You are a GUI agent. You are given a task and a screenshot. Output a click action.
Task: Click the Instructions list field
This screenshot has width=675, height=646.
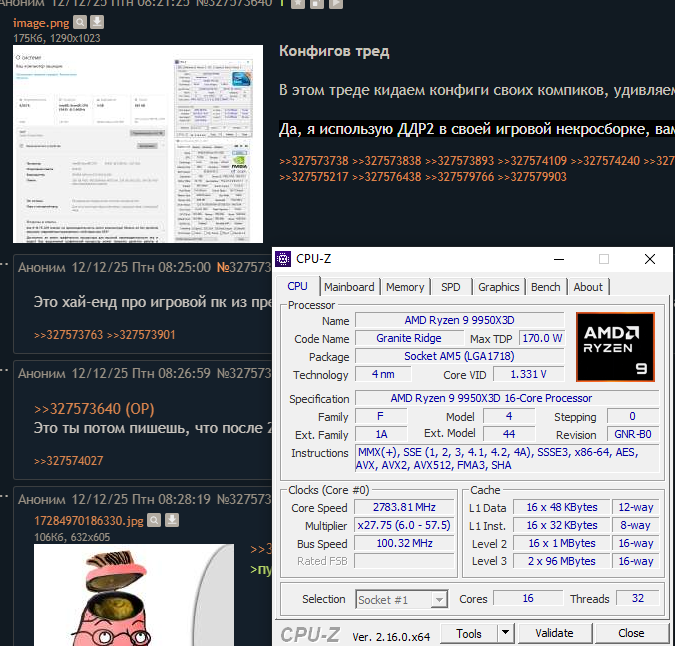507,459
